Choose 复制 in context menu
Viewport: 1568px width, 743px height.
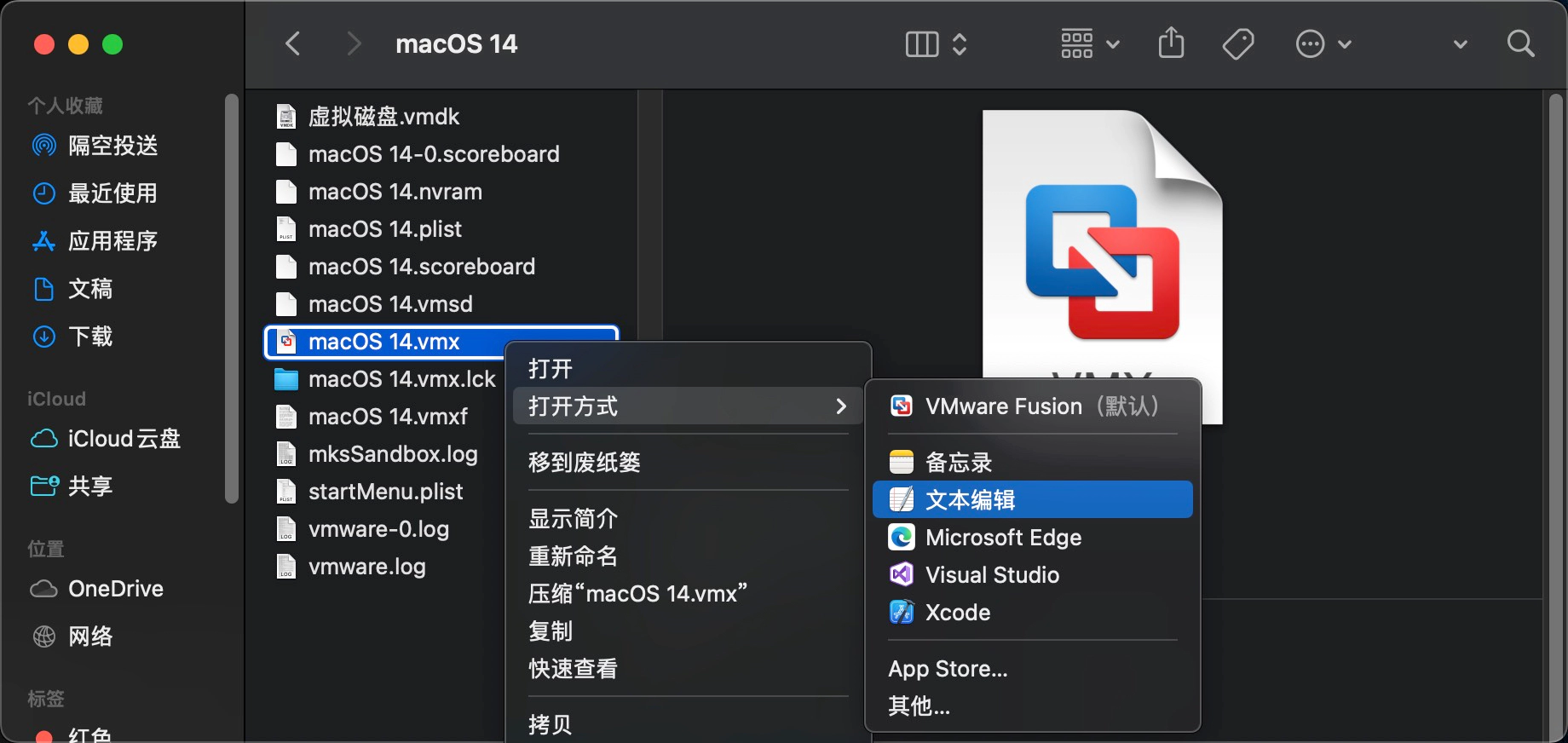click(689, 631)
